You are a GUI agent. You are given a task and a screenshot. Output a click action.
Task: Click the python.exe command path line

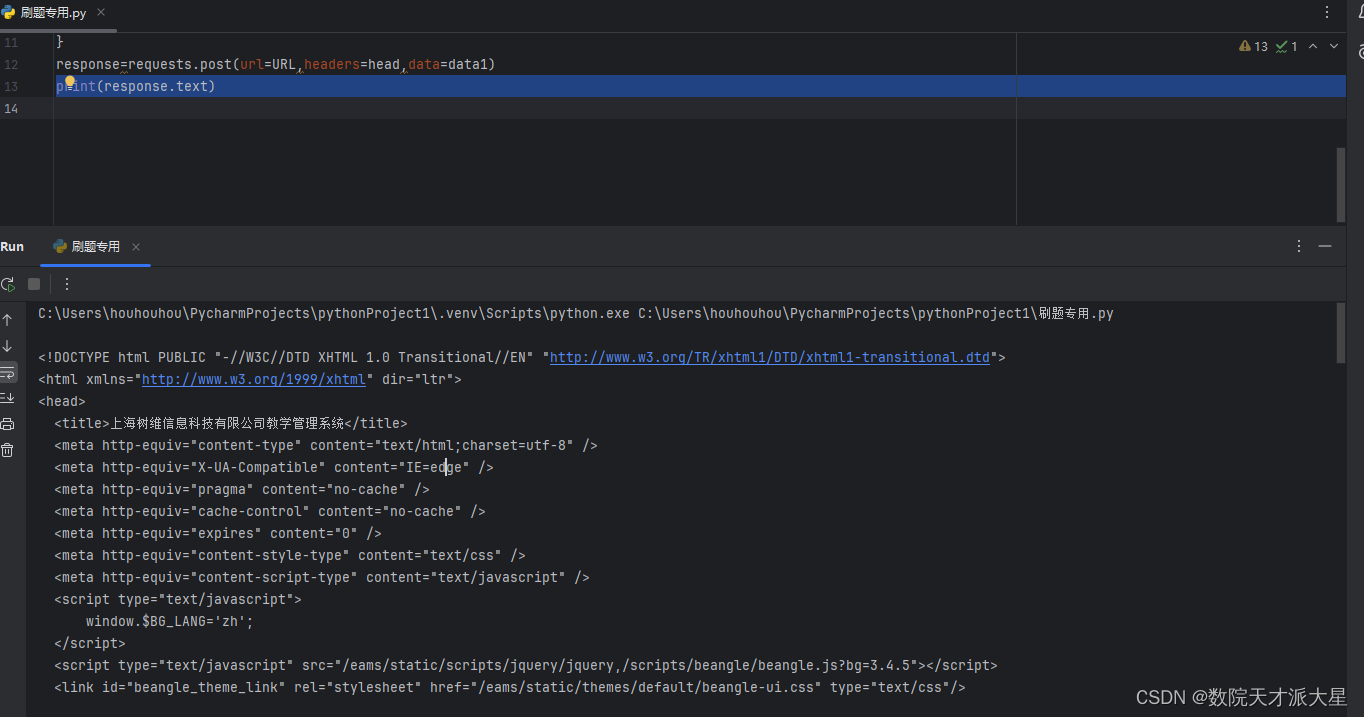[x=576, y=313]
